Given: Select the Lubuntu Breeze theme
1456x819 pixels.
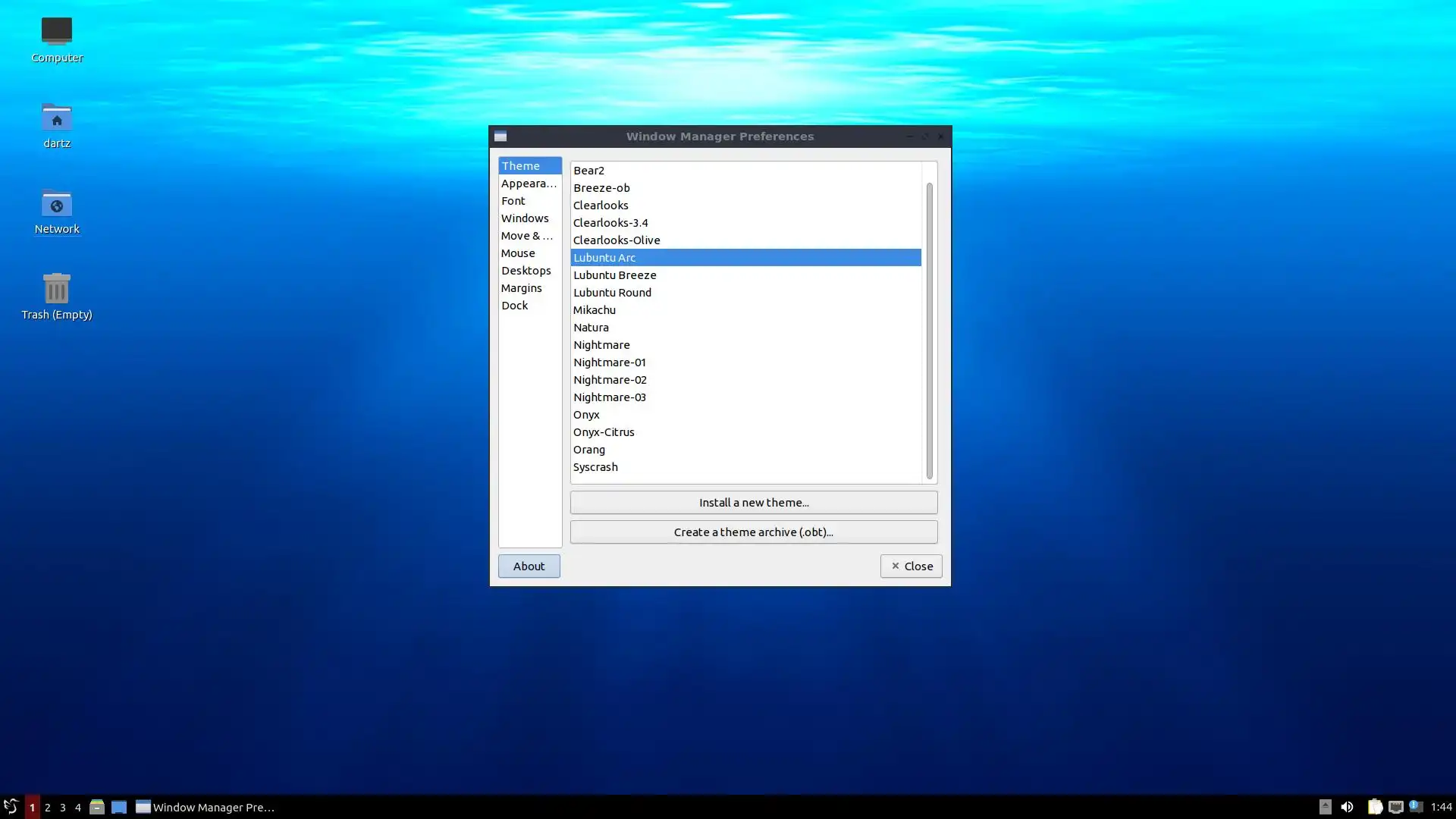Looking at the screenshot, I should pyautogui.click(x=615, y=275).
